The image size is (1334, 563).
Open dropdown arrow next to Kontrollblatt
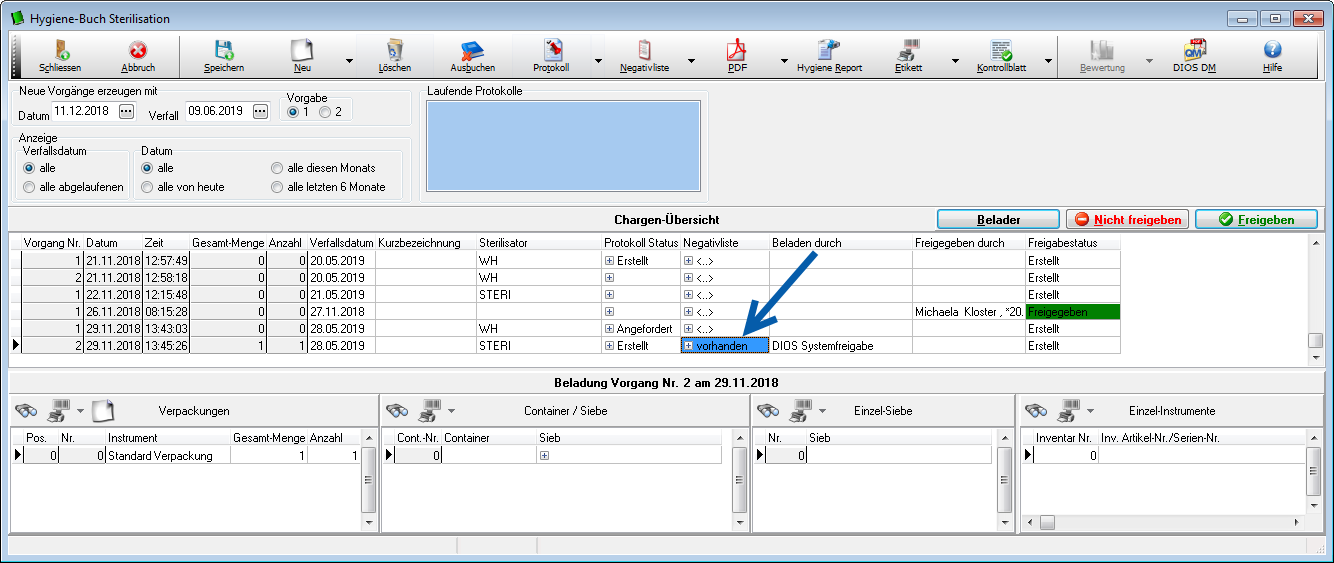(1047, 61)
